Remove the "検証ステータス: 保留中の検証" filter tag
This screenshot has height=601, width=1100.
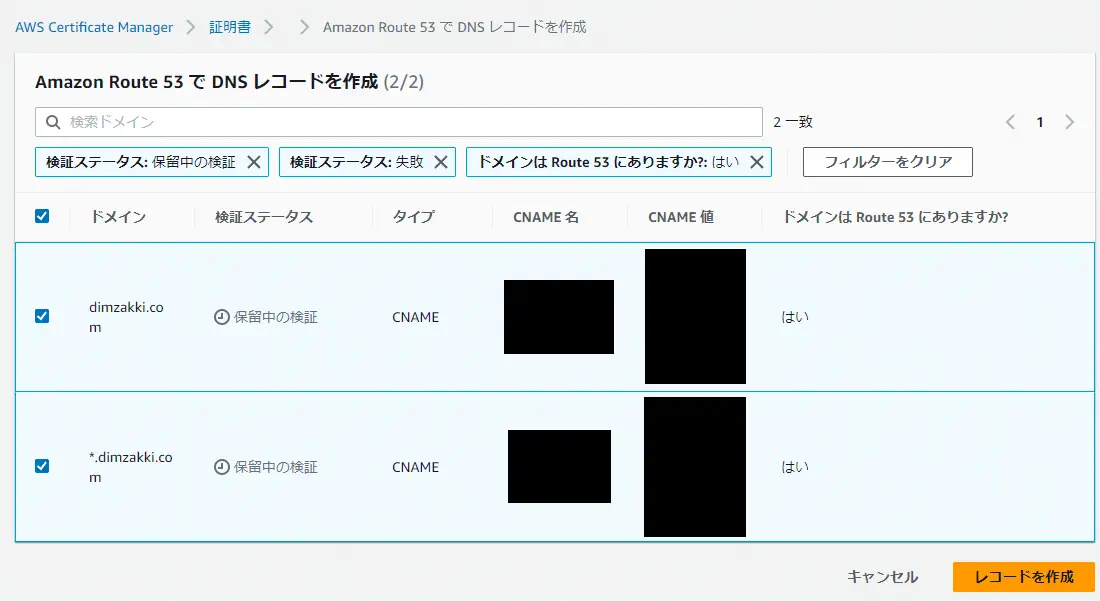click(256, 161)
